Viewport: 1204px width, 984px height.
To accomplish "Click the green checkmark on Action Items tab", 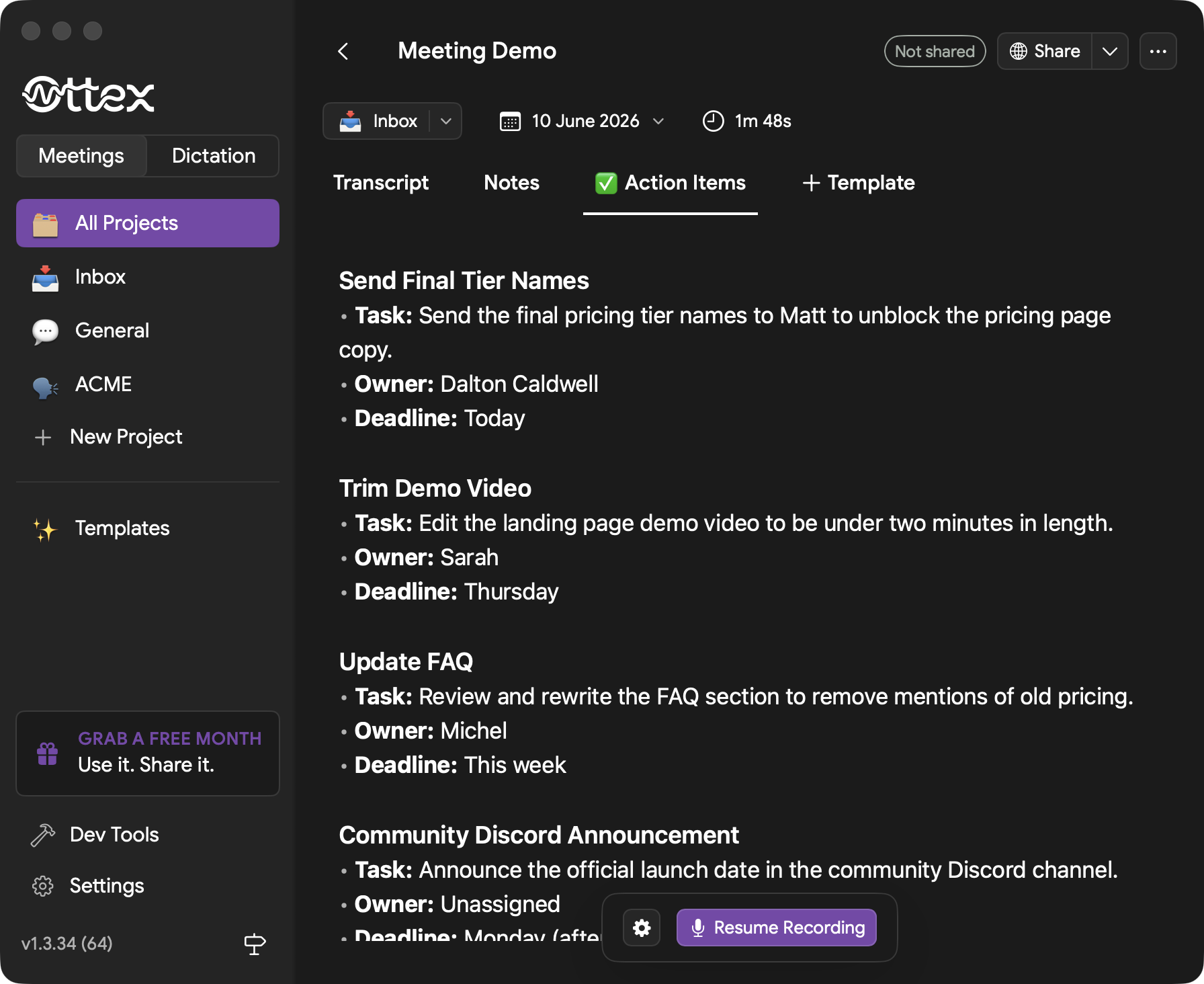I will [606, 183].
